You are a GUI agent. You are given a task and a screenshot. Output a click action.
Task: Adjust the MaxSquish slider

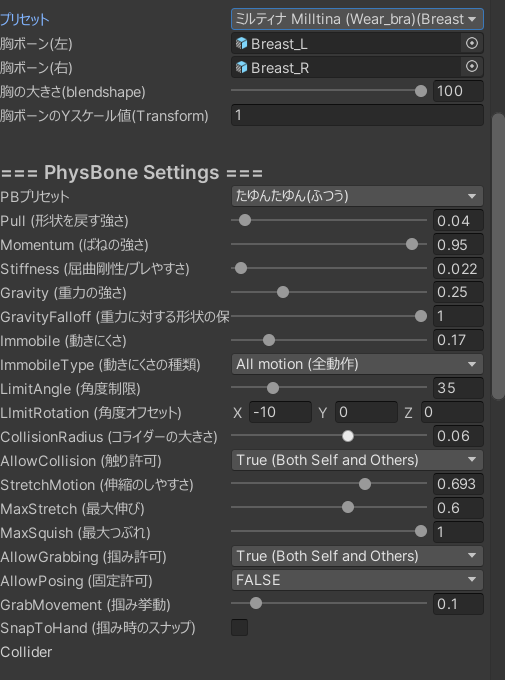tap(329, 532)
